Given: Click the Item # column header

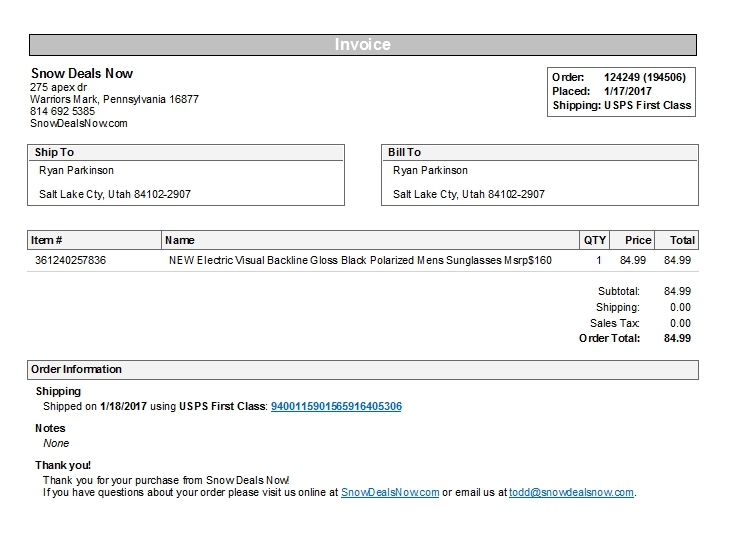Looking at the screenshot, I should [94, 240].
